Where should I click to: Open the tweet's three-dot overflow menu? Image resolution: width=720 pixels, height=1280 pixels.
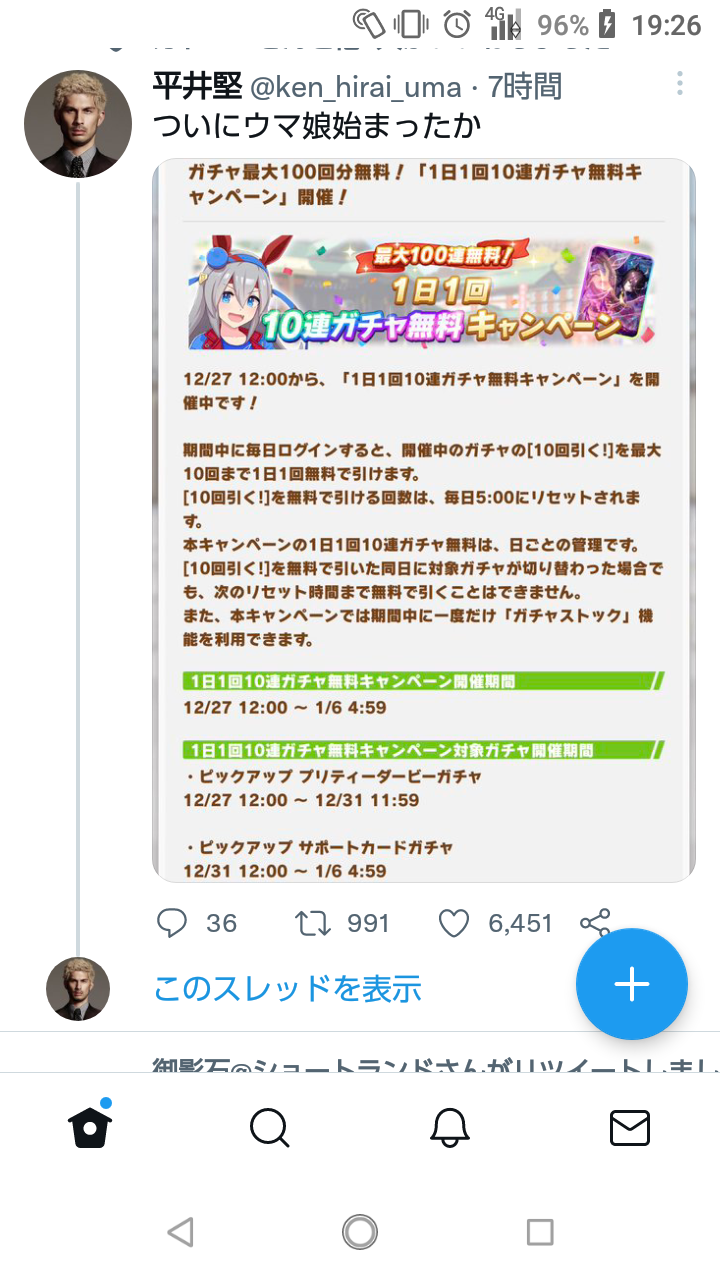(x=680, y=83)
